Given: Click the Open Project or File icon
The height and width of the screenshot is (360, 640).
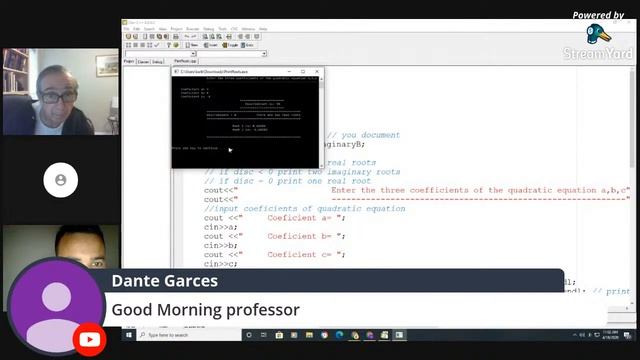Looking at the screenshot, I should (x=136, y=36).
